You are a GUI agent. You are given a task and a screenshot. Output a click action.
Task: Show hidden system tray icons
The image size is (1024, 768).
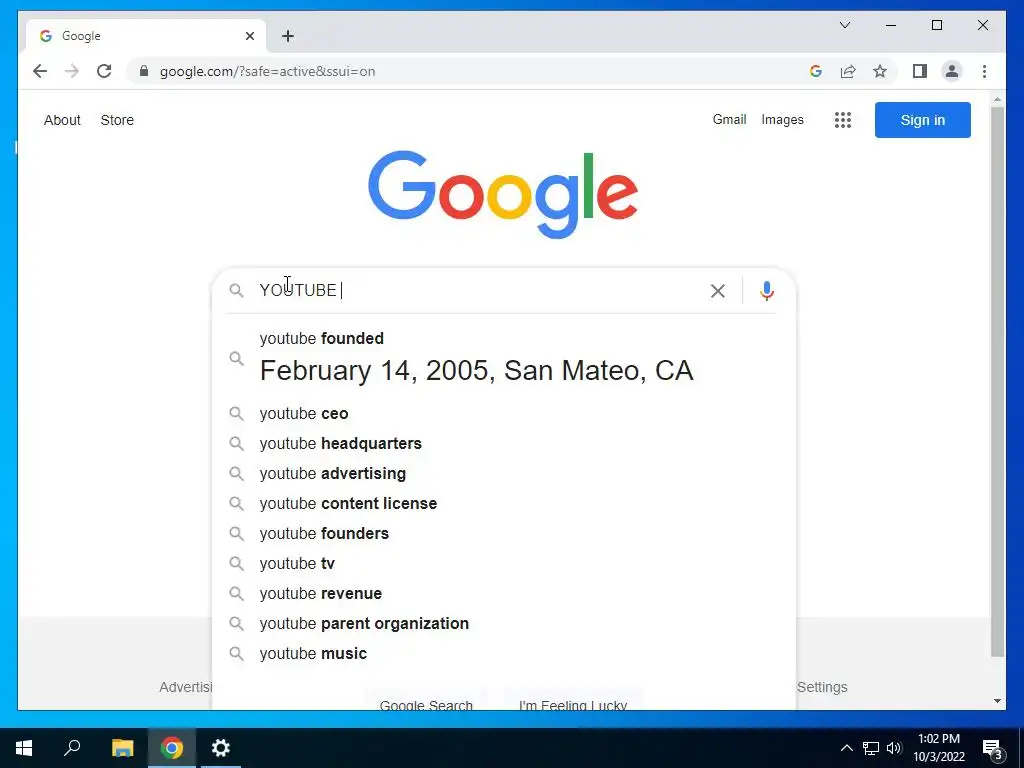click(846, 748)
